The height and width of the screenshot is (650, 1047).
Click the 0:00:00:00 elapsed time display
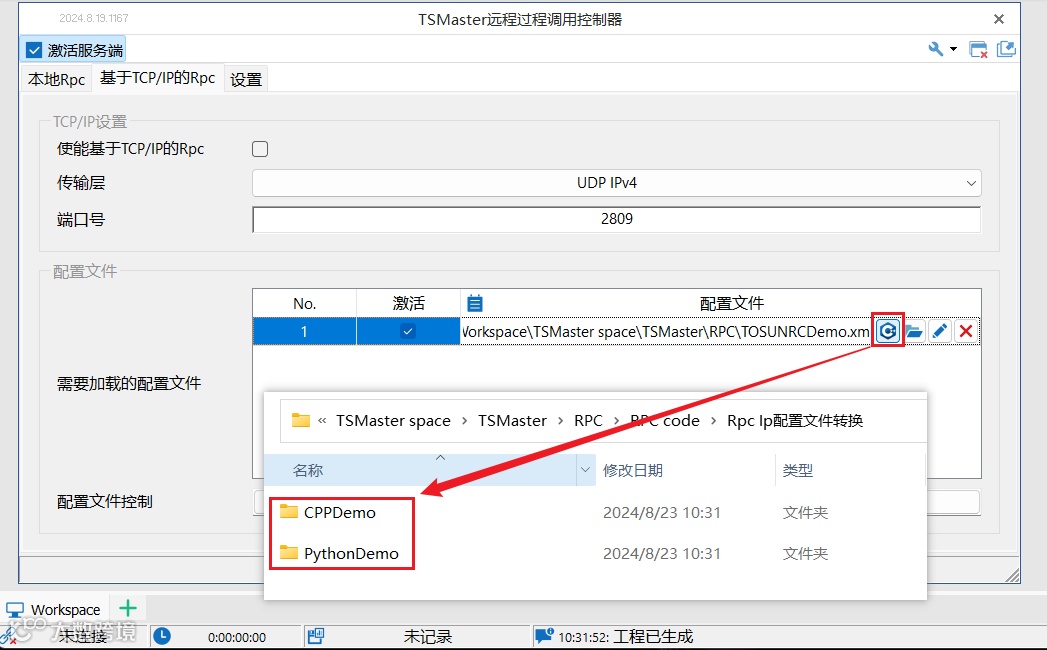237,637
